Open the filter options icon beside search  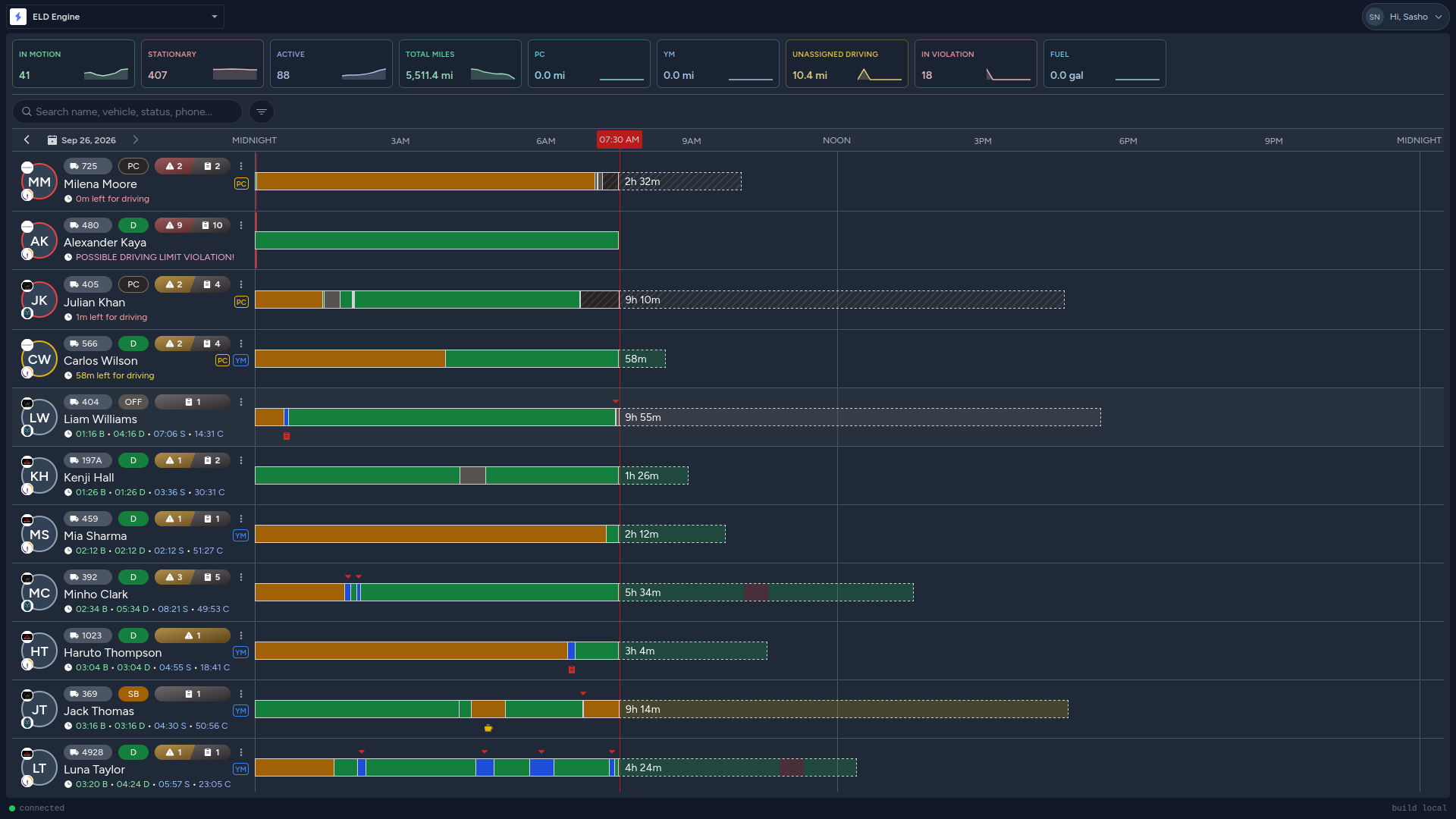point(262,111)
